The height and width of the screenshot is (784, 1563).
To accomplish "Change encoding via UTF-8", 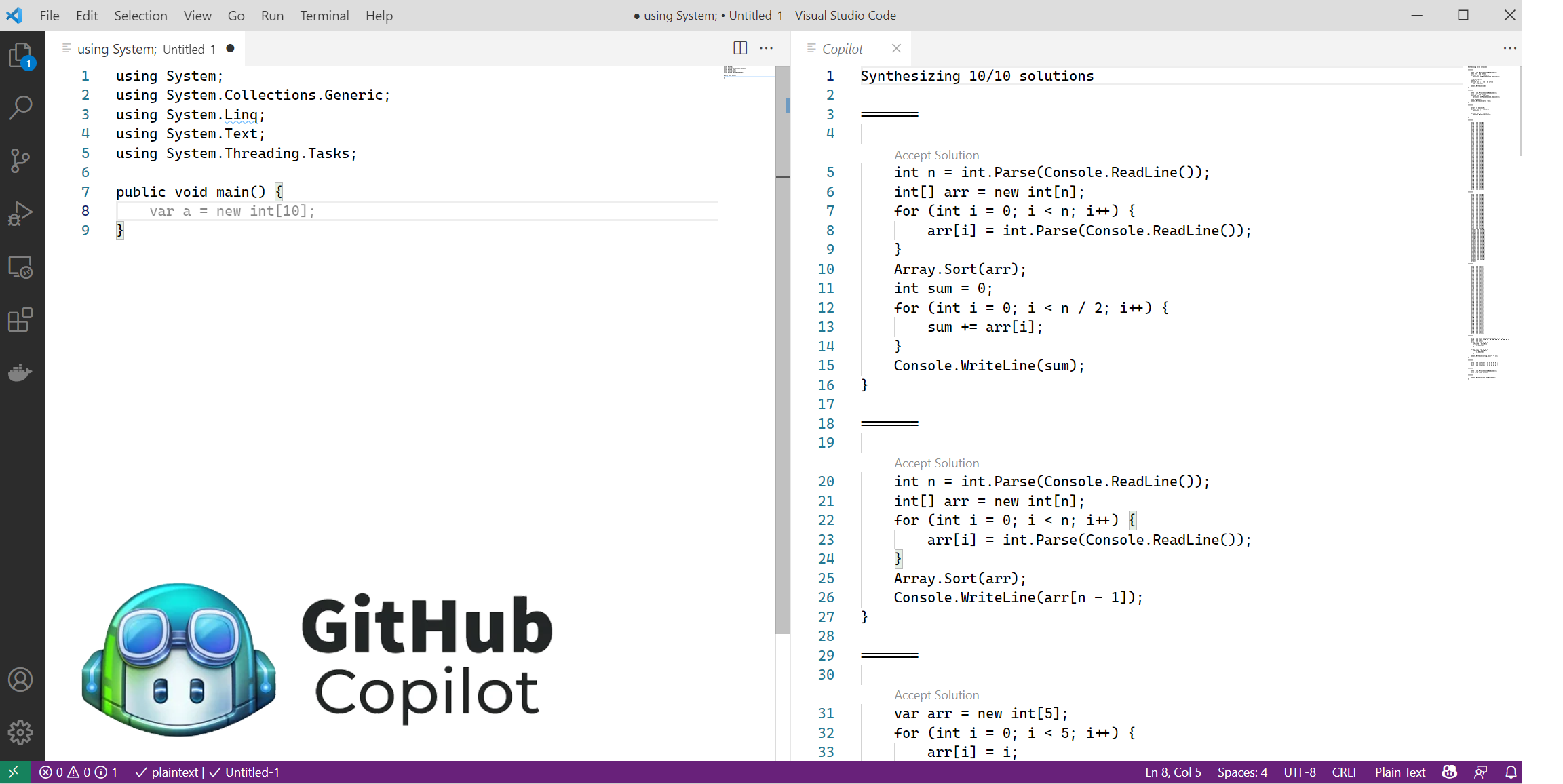I will coord(1299,772).
